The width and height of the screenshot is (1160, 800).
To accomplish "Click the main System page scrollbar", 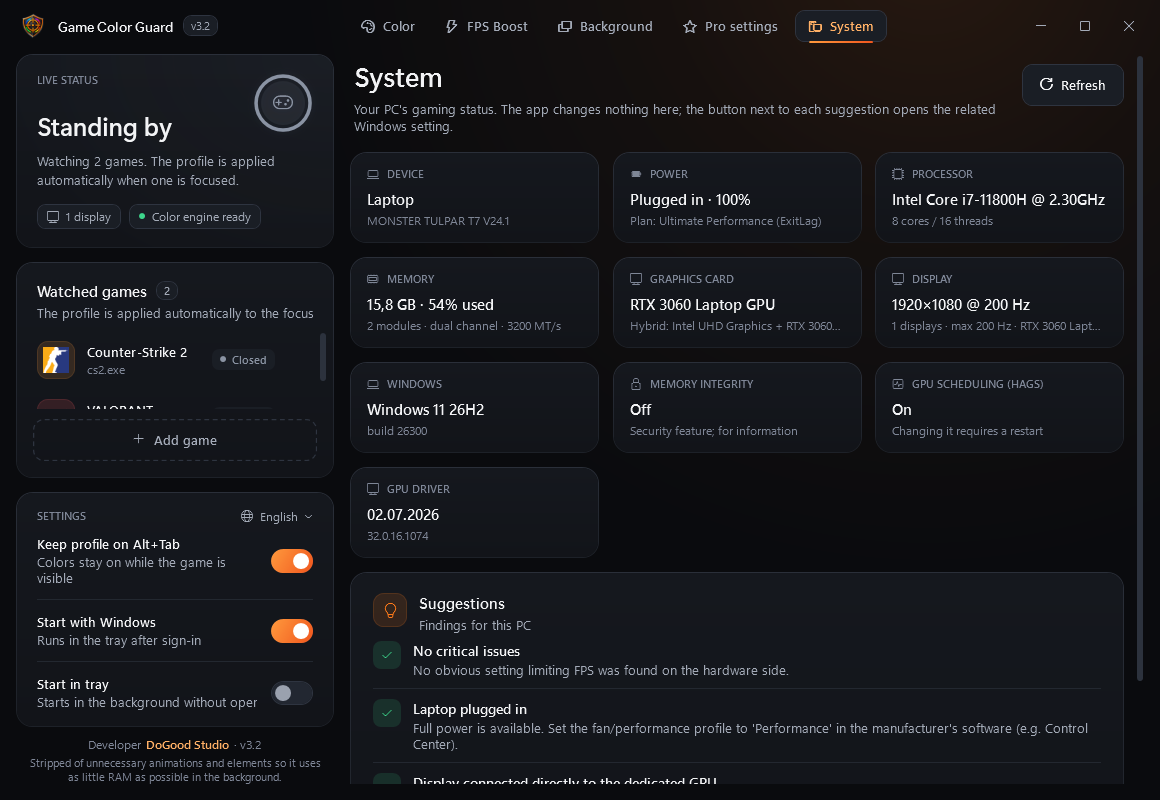I will coord(1139,368).
